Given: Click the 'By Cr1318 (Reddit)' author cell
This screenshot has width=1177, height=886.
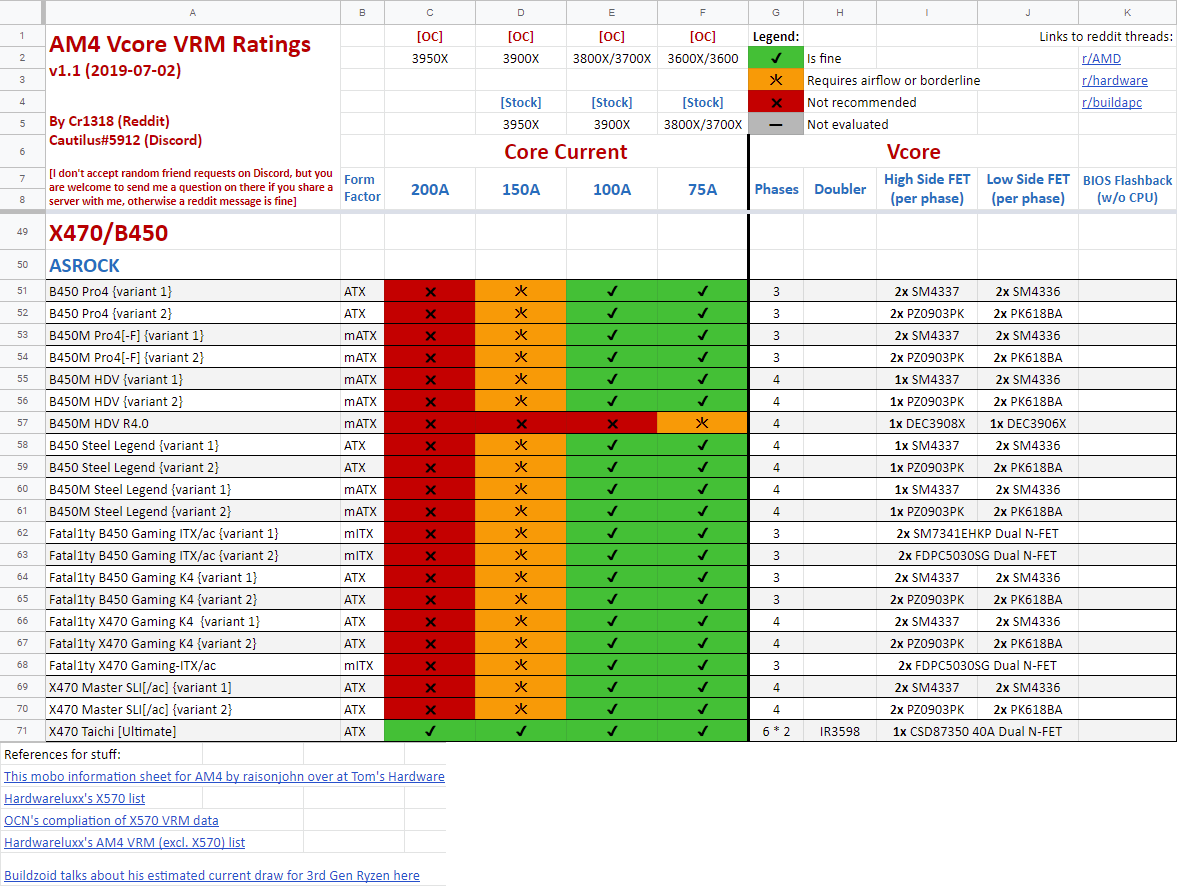Looking at the screenshot, I should click(x=110, y=121).
